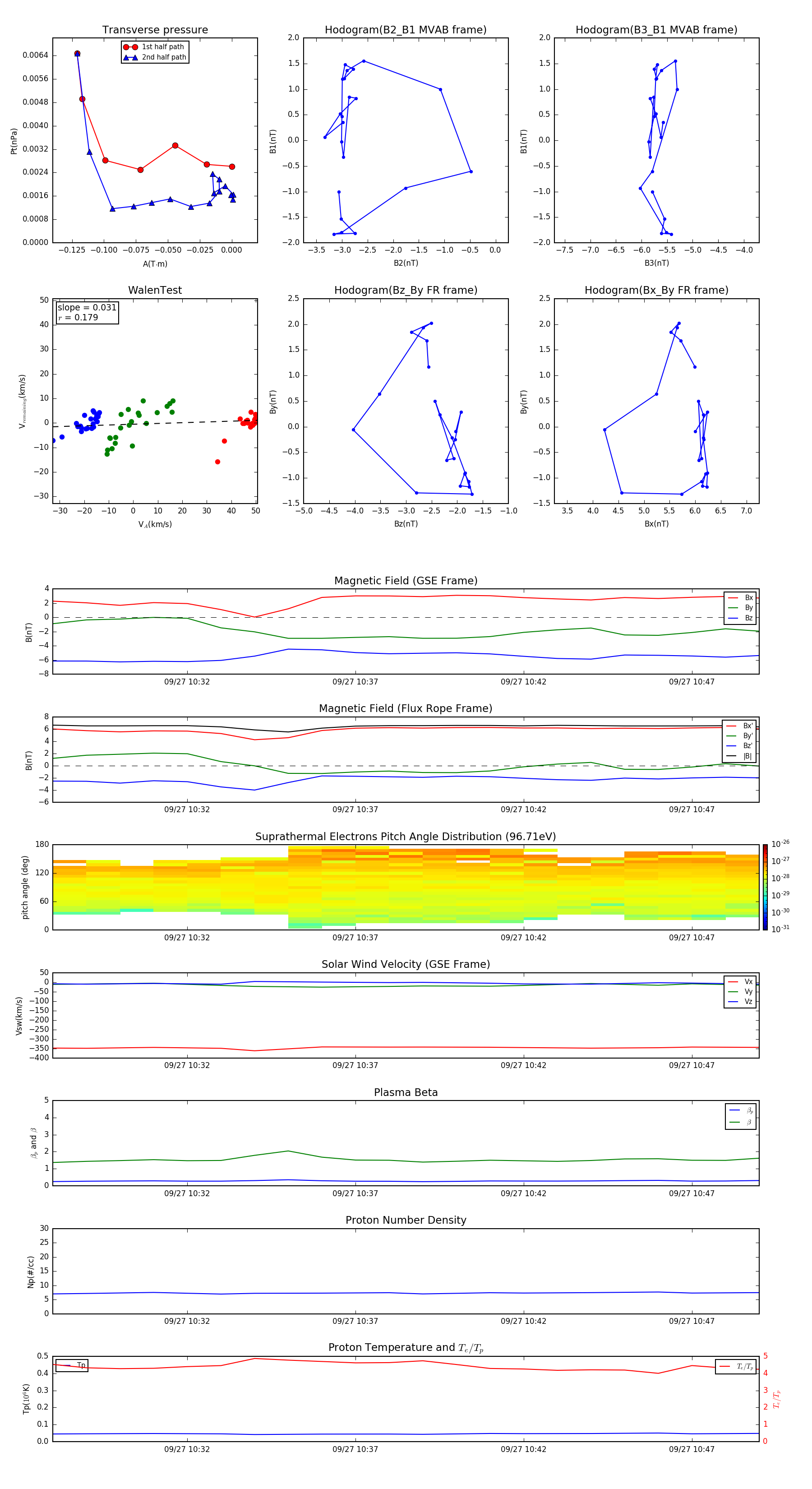Viewport: 812px width, 1489px height.
Task: Click the 'Plasma Beta' title
Action: tap(406, 1093)
